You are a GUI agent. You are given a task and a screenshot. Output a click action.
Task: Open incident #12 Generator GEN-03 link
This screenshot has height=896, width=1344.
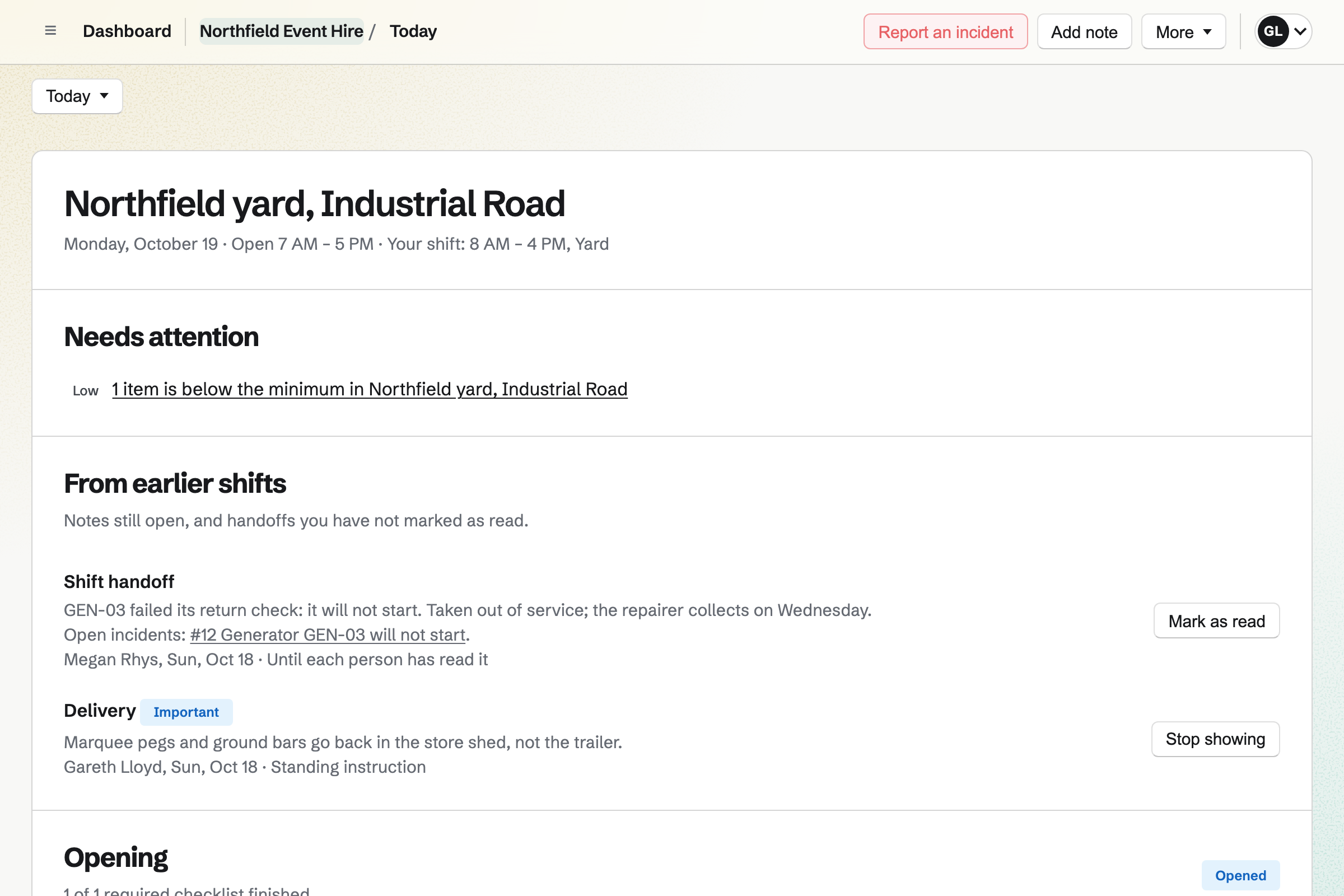point(329,635)
